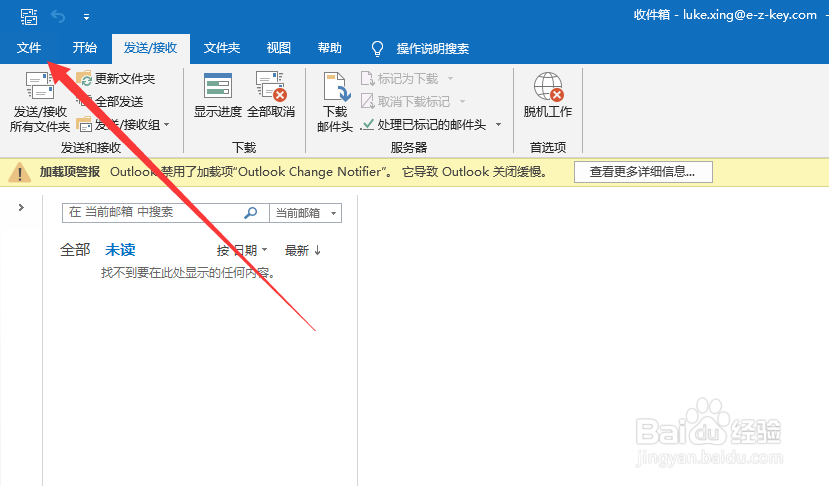This screenshot has height=486, width=829.
Task: Click the 更新文件夹 button
Action: click(x=116, y=79)
